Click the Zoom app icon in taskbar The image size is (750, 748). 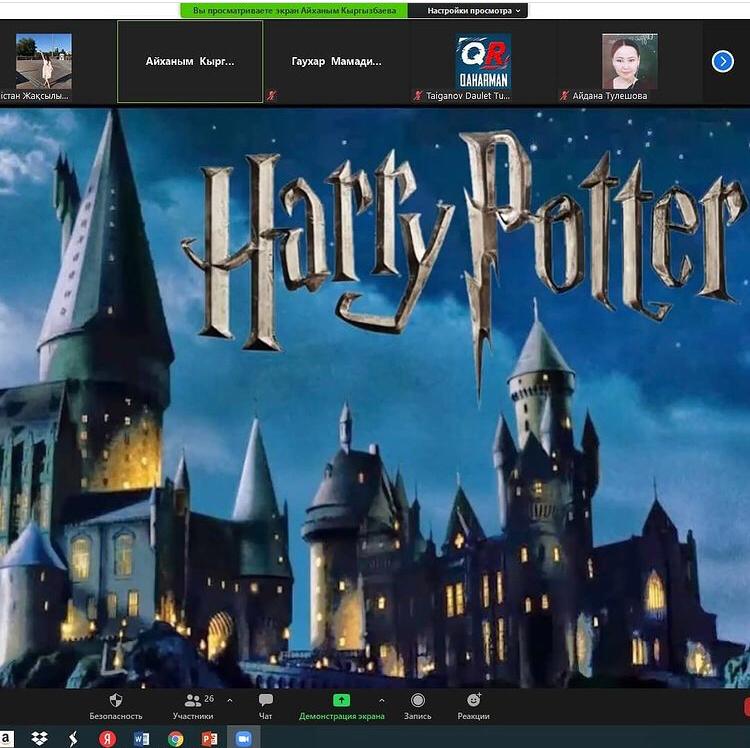coord(243,738)
